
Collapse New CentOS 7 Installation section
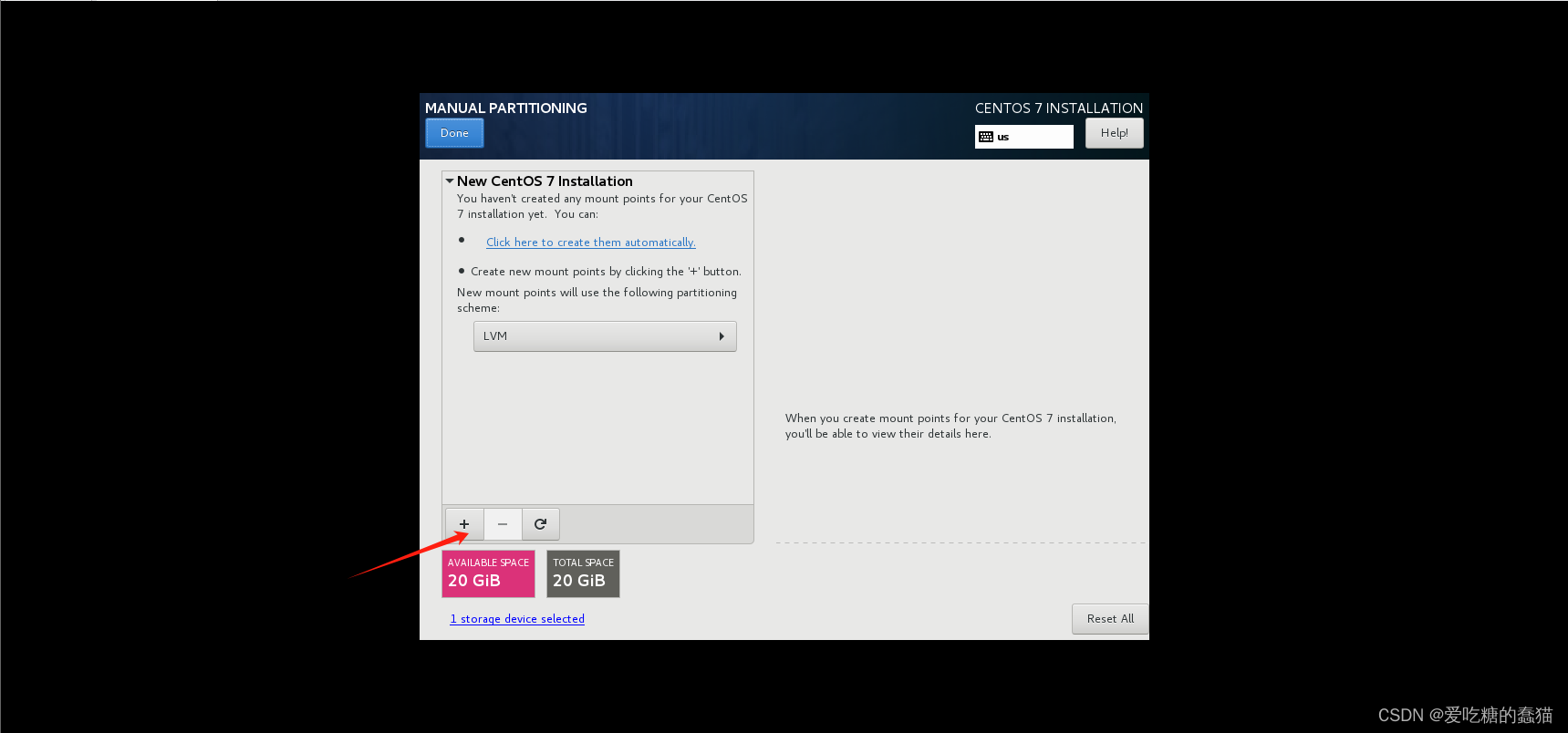coord(449,181)
